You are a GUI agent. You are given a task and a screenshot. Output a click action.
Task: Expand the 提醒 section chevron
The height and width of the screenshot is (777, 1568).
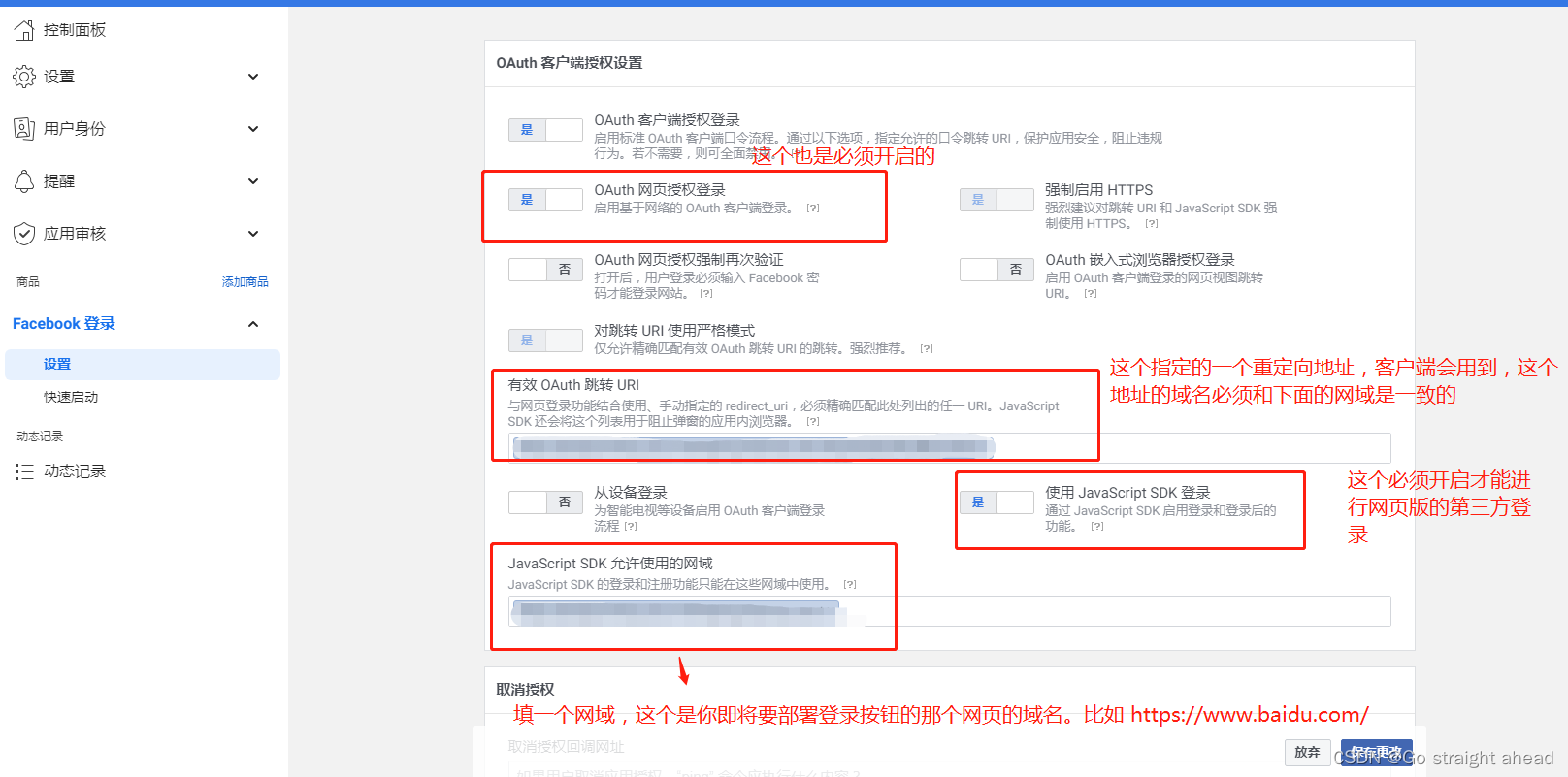click(253, 181)
